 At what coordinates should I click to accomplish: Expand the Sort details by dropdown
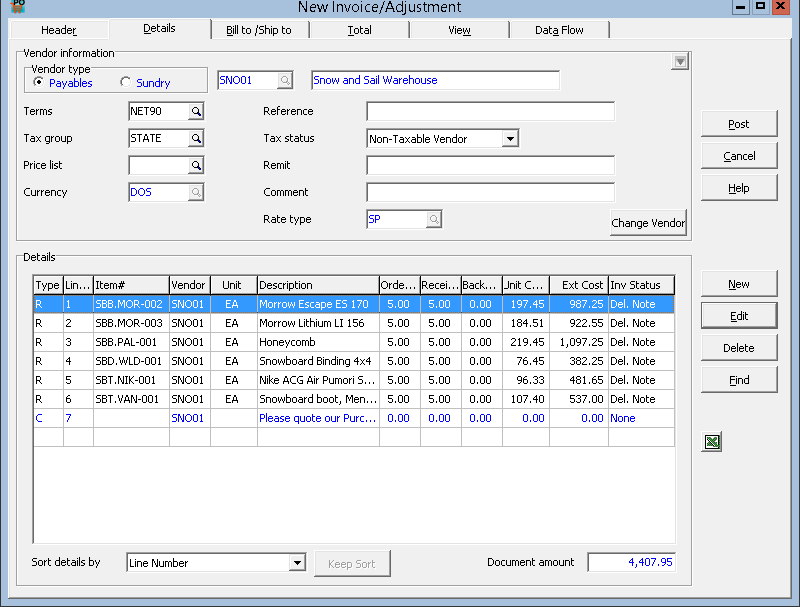click(x=296, y=563)
